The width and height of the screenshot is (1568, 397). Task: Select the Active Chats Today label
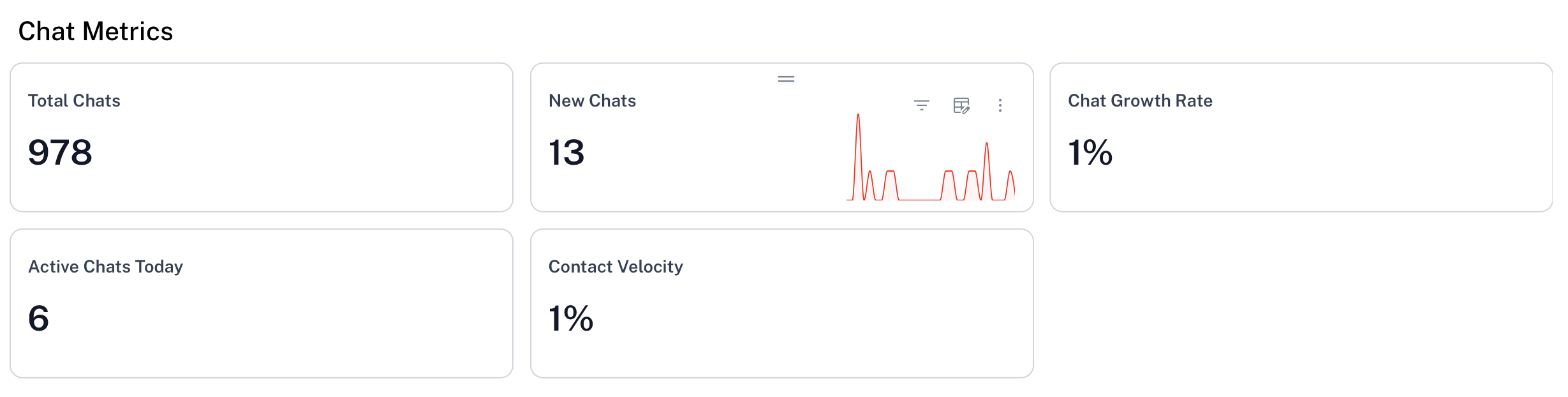pyautogui.click(x=106, y=267)
